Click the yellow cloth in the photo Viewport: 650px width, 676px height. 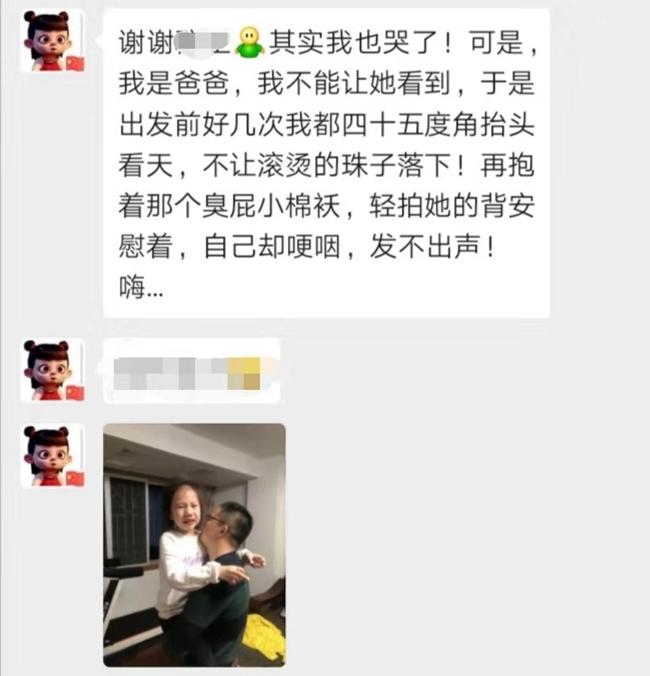pos(265,636)
